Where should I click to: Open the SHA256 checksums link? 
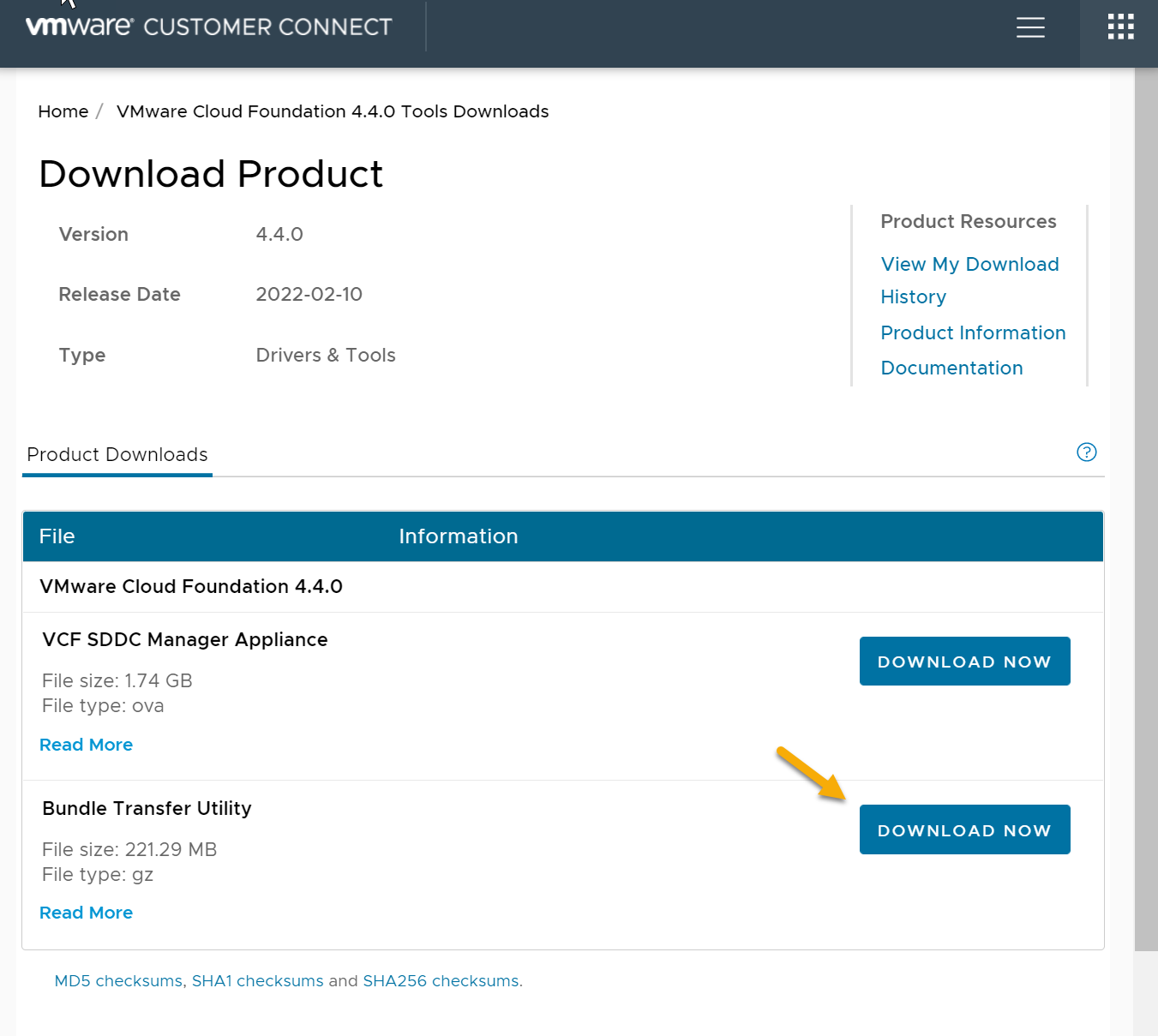[x=441, y=981]
